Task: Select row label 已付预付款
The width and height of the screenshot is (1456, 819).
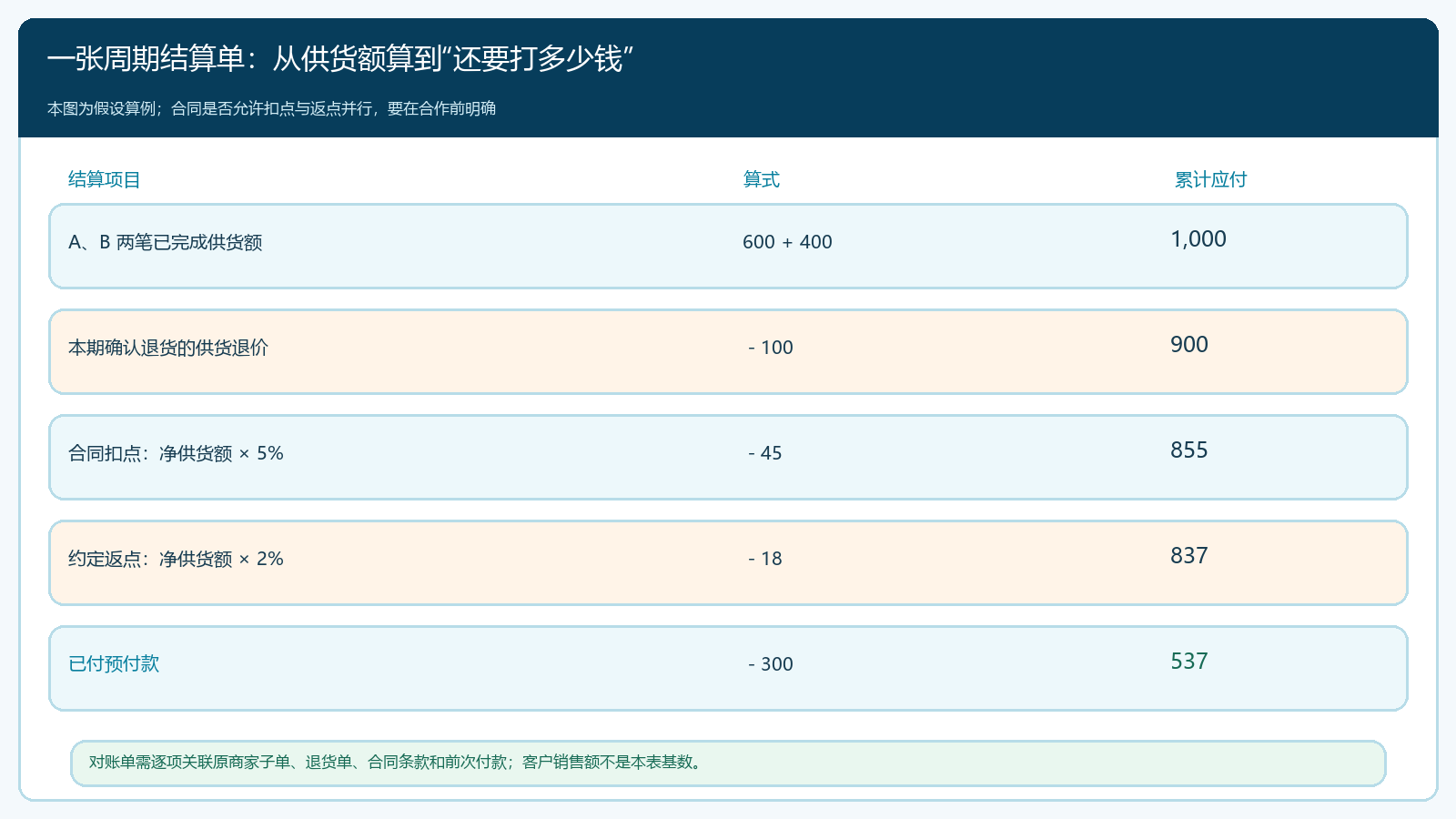Action: point(114,664)
